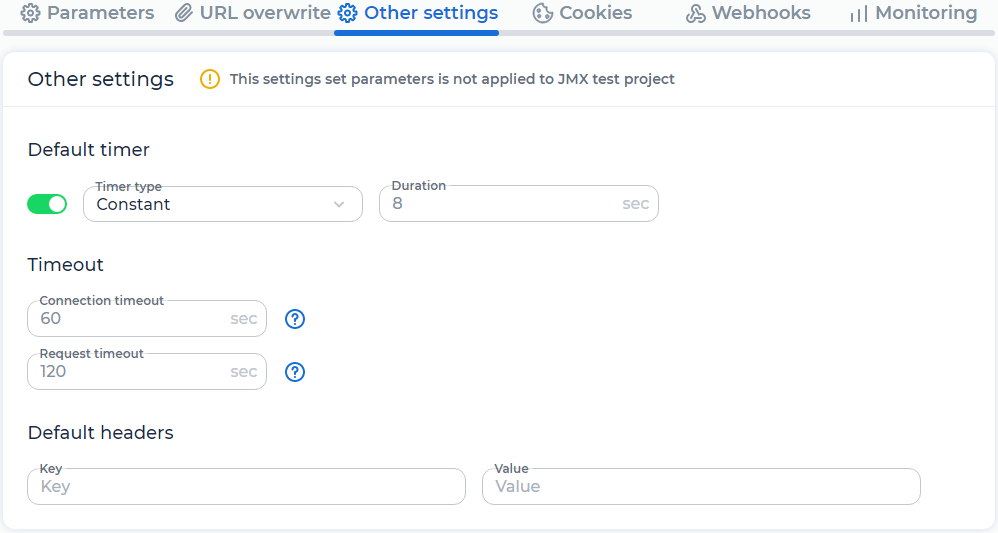Open the URL overwrite tab
This screenshot has height=533, width=998.
pyautogui.click(x=253, y=13)
